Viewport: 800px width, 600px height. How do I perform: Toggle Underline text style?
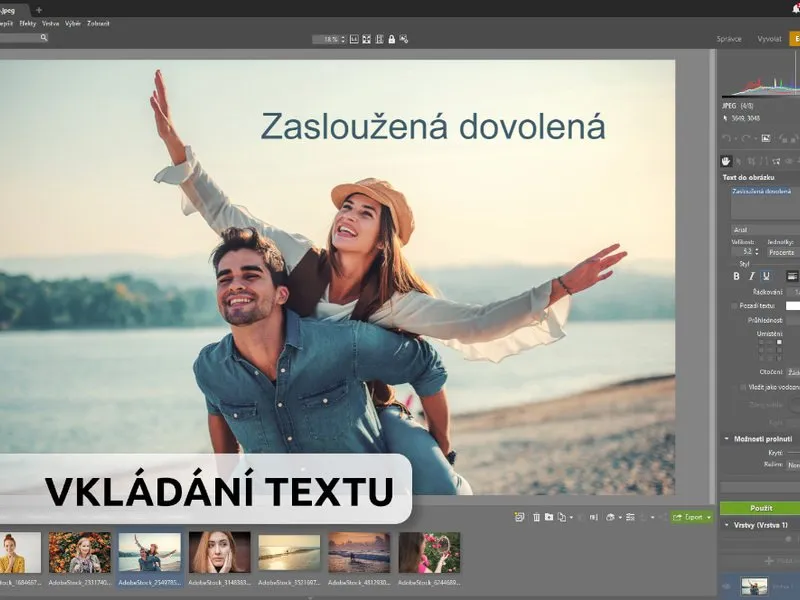(766, 276)
